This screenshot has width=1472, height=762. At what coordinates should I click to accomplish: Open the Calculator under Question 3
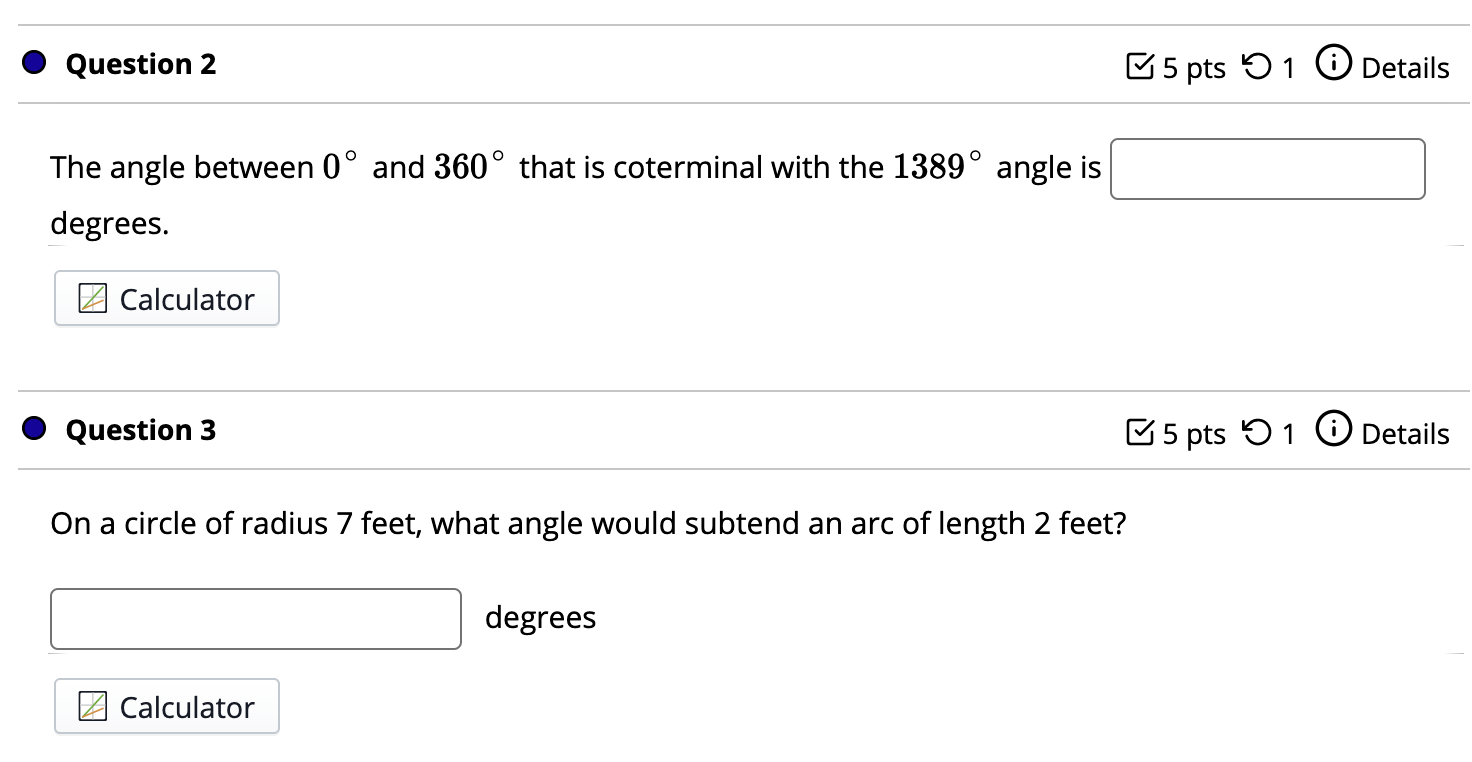(x=167, y=706)
